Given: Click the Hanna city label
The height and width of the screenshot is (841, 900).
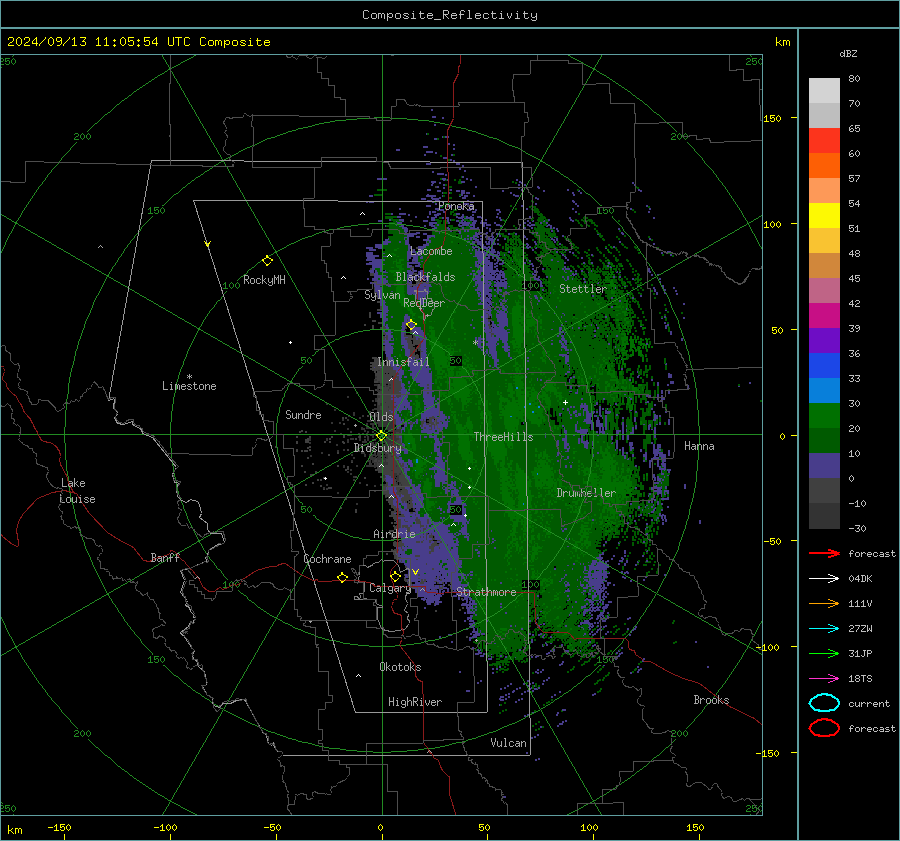Looking at the screenshot, I should pyautogui.click(x=699, y=446).
